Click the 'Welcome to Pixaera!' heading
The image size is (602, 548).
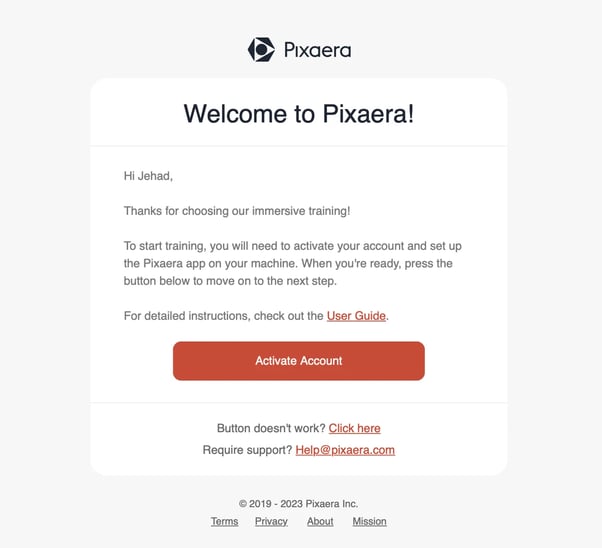299,113
